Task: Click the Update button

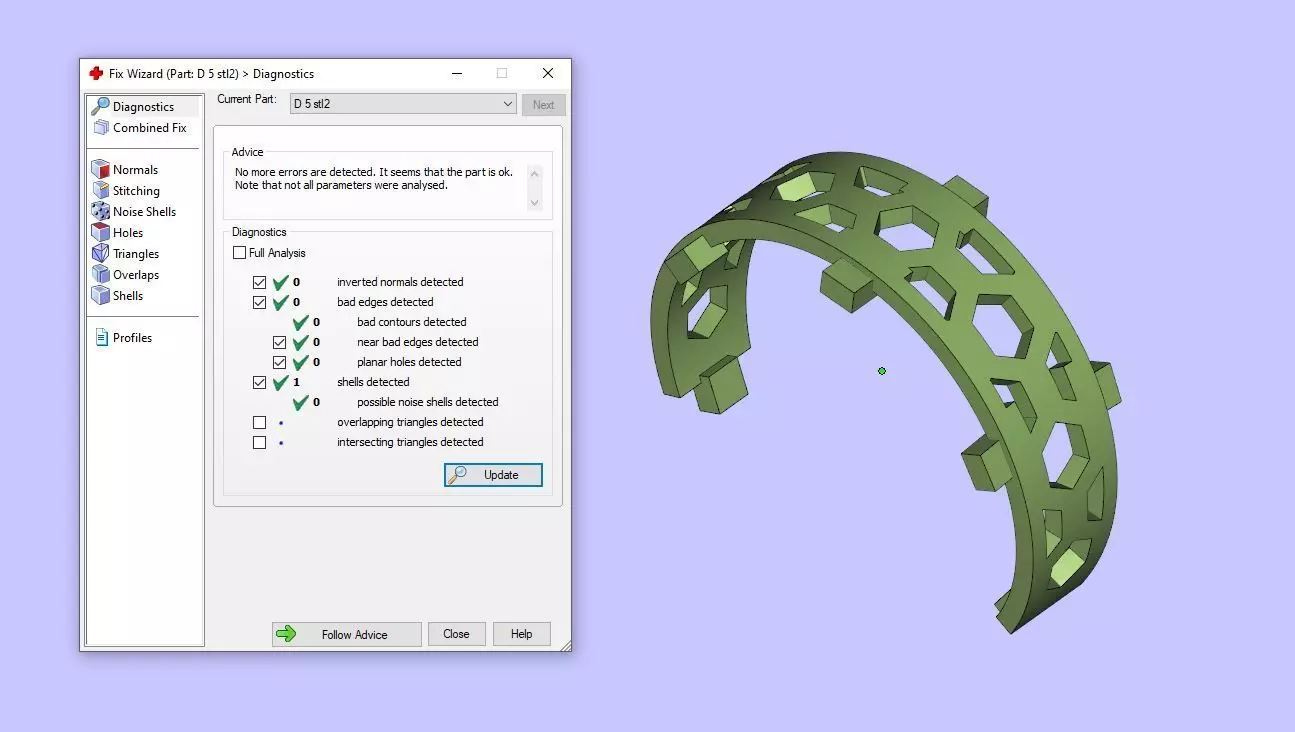Action: coord(493,475)
